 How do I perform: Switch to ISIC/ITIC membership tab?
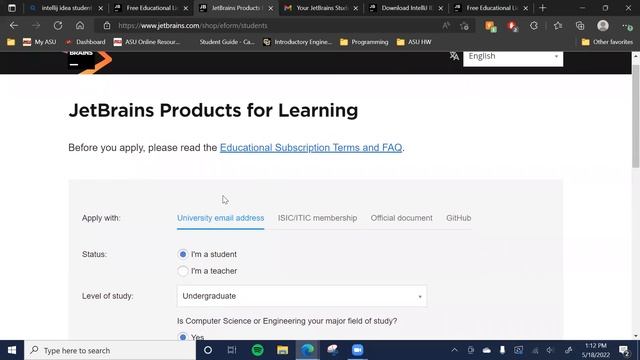coord(318,218)
